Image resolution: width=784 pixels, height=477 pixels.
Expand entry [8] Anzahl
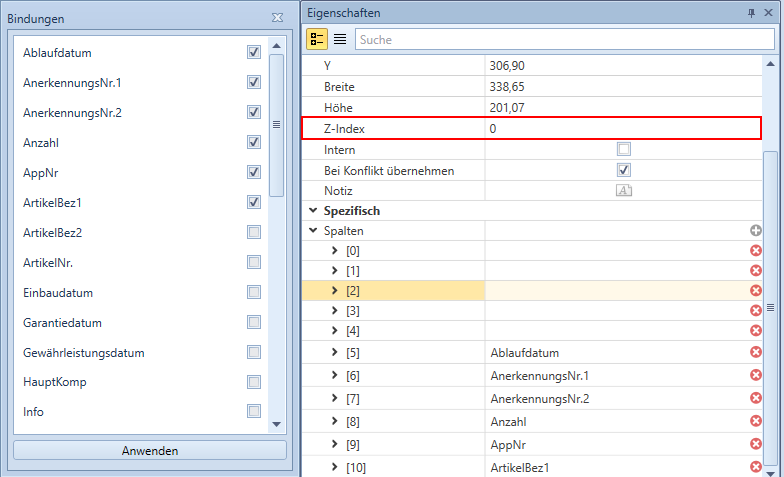[x=334, y=421]
